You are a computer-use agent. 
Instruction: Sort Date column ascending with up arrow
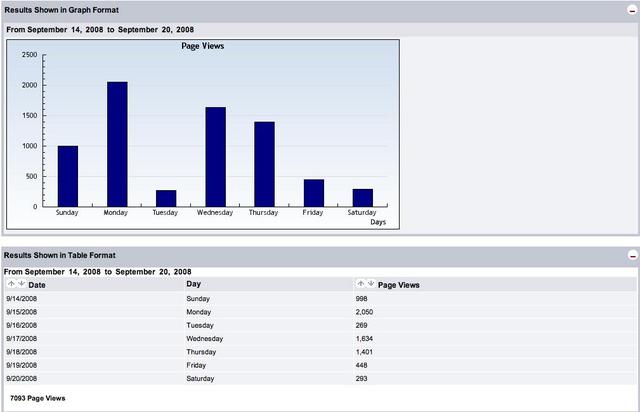pos(11,283)
